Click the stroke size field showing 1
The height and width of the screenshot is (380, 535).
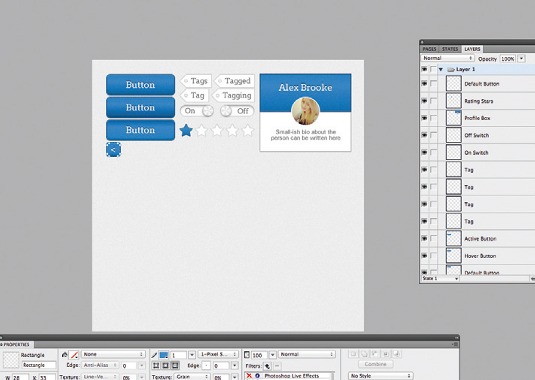click(178, 355)
